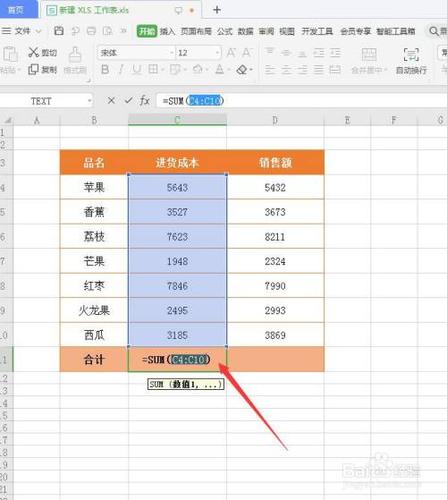Click the increase indent icon
This screenshot has width=447, height=500.
pos(335,53)
